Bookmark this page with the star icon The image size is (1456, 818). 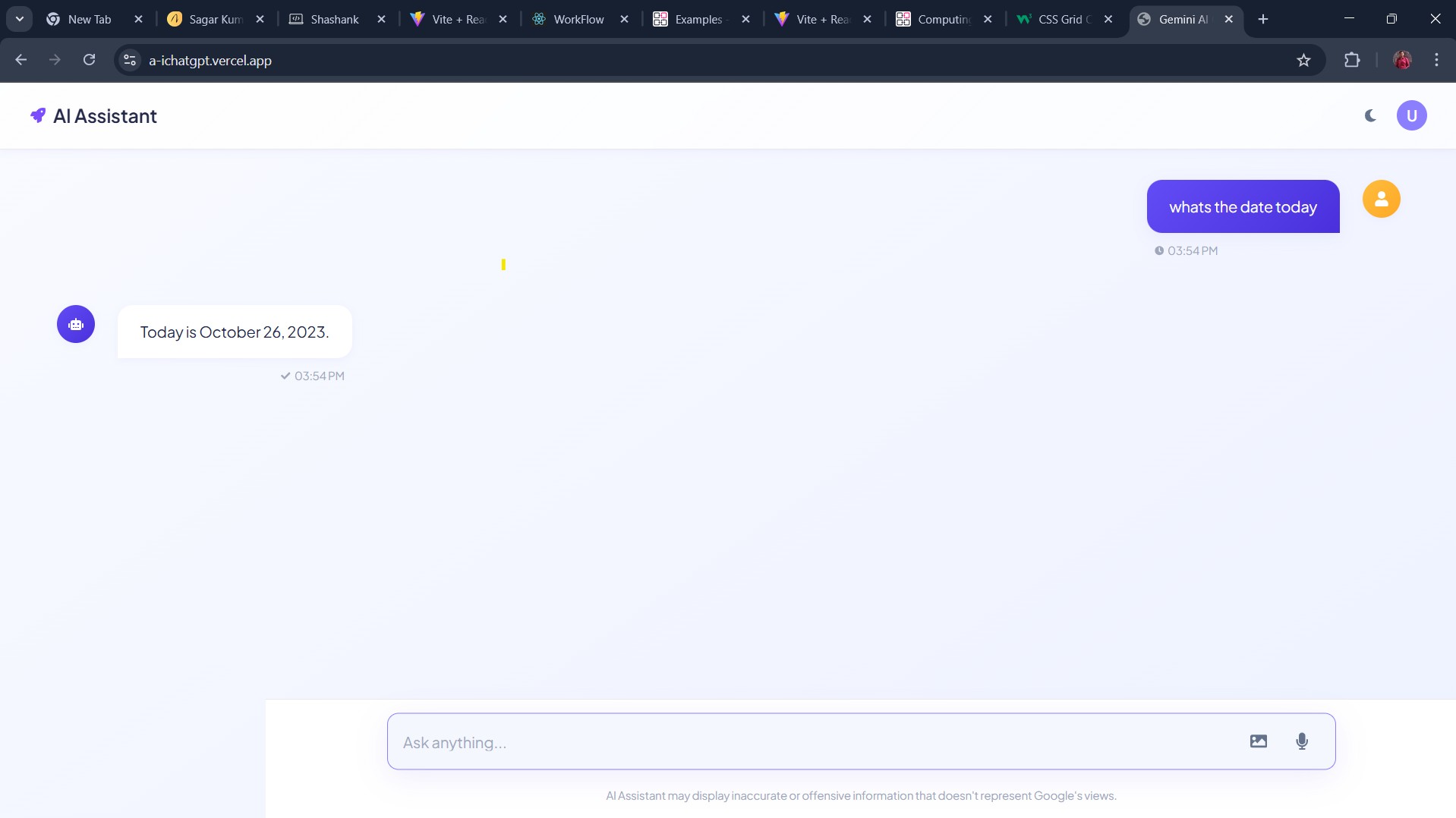[x=1303, y=60]
